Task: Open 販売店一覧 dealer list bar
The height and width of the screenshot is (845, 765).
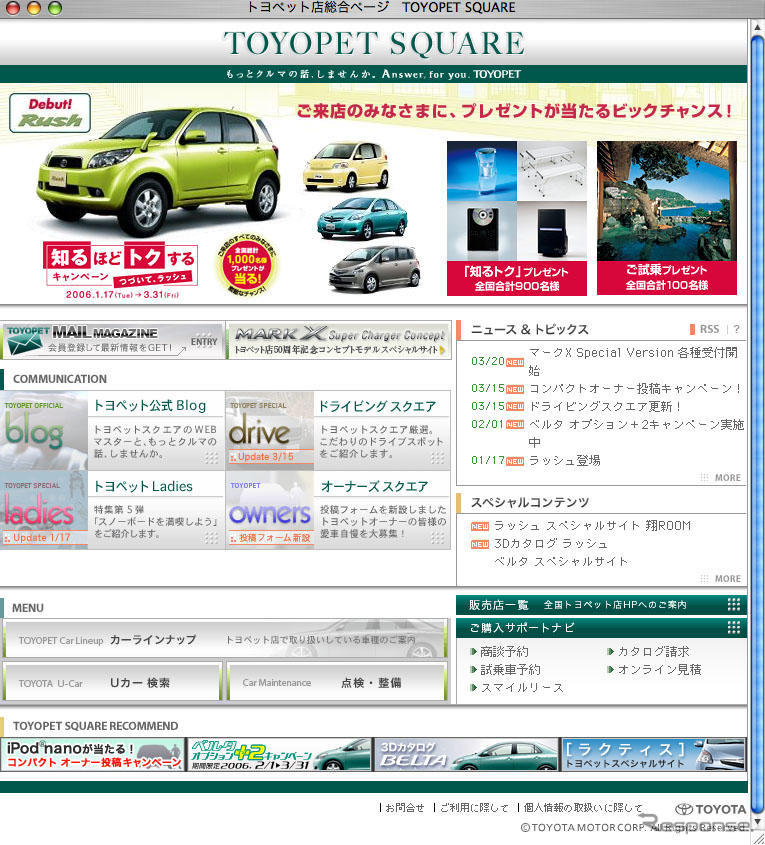Action: (x=601, y=605)
